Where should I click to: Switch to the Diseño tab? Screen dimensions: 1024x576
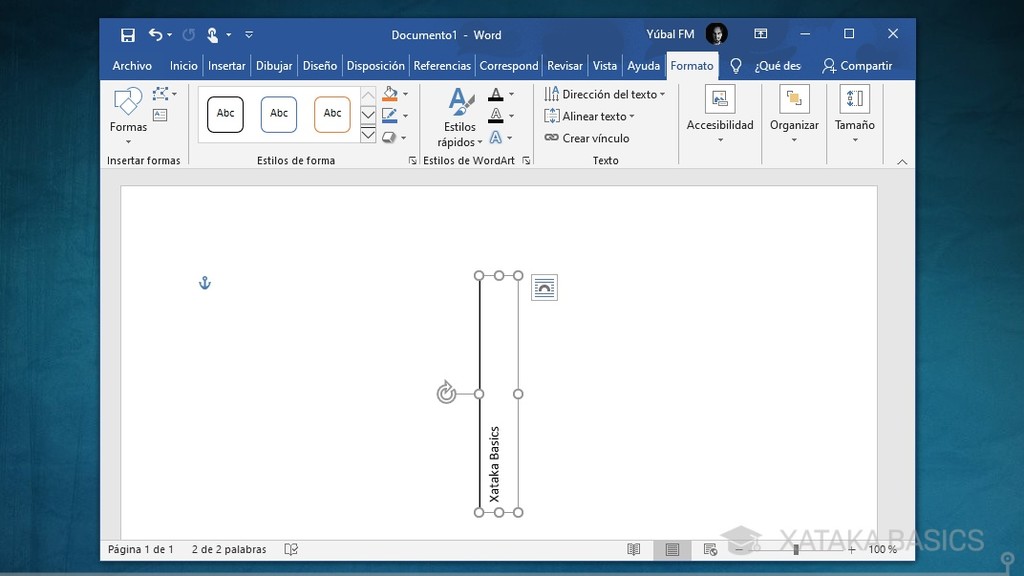pyautogui.click(x=319, y=66)
